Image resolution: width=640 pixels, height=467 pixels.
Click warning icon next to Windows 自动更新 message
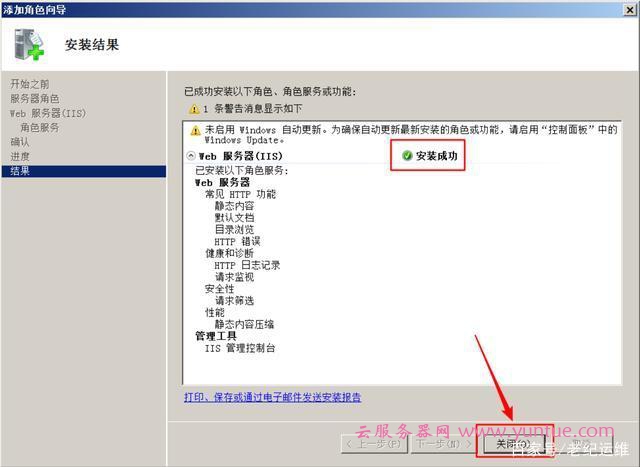[x=196, y=131]
